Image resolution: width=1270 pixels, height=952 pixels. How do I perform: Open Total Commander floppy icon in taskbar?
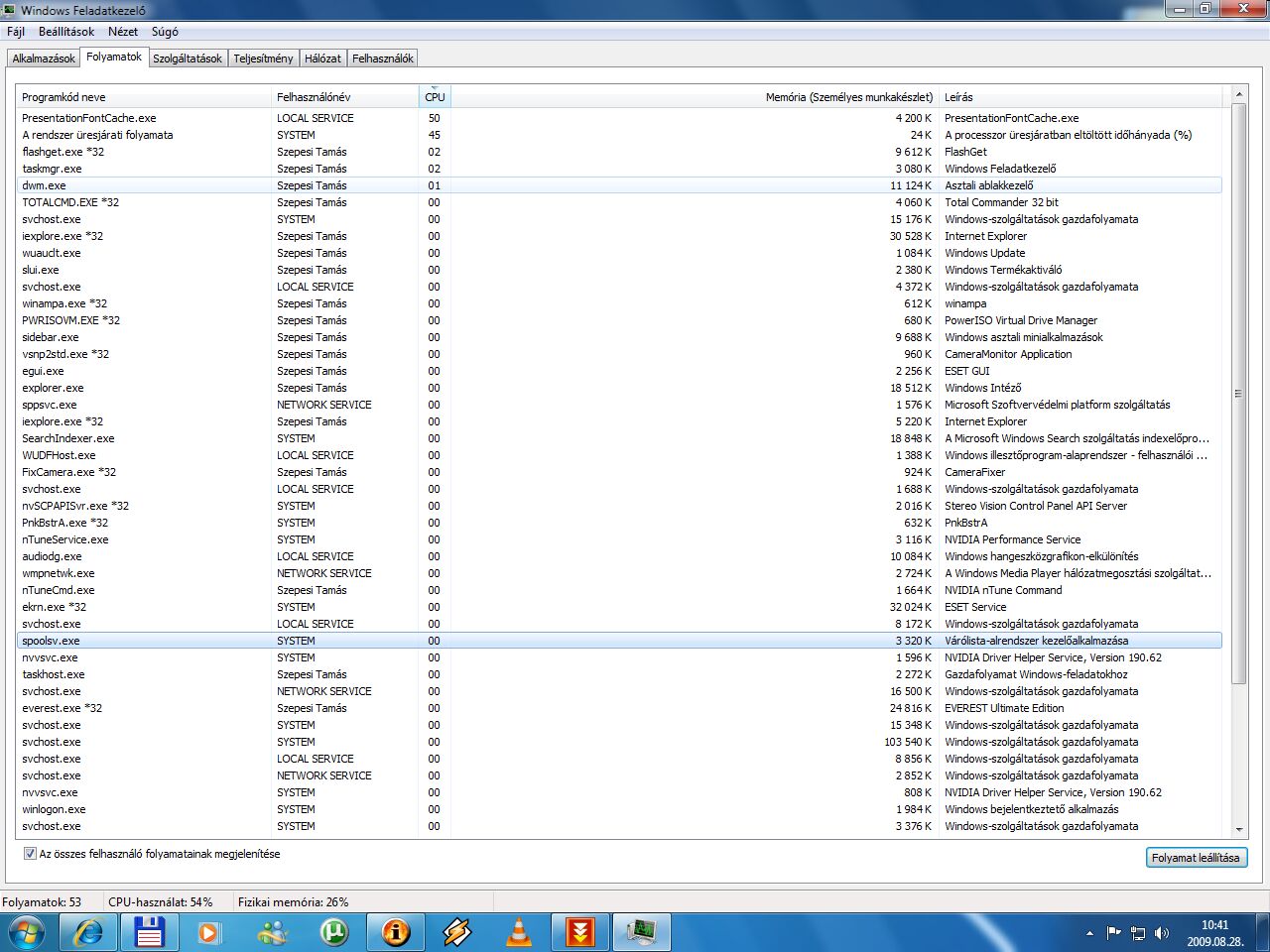(x=150, y=933)
